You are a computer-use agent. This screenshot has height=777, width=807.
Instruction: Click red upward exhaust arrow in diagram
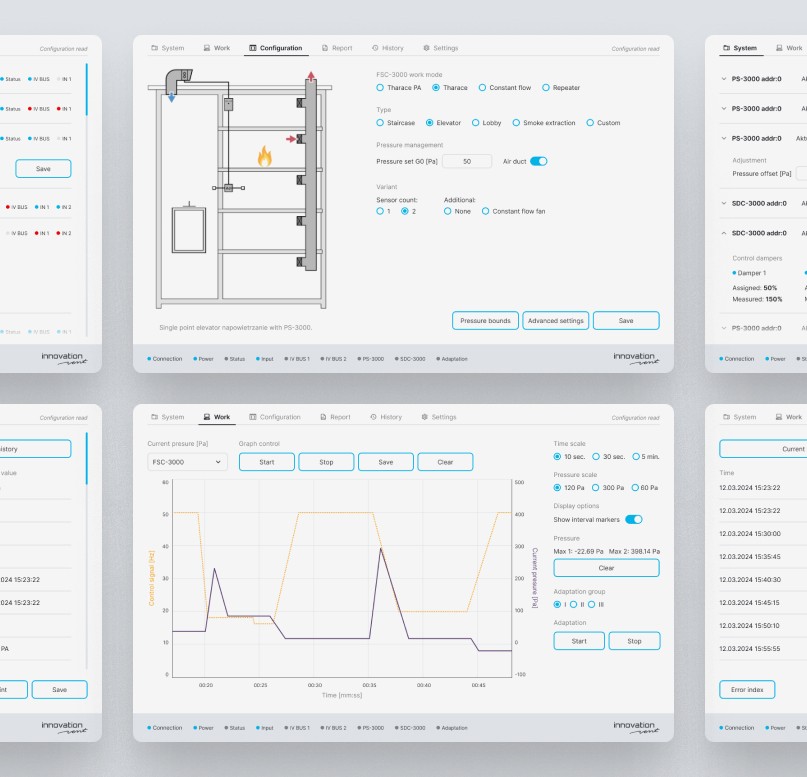pyautogui.click(x=311, y=76)
